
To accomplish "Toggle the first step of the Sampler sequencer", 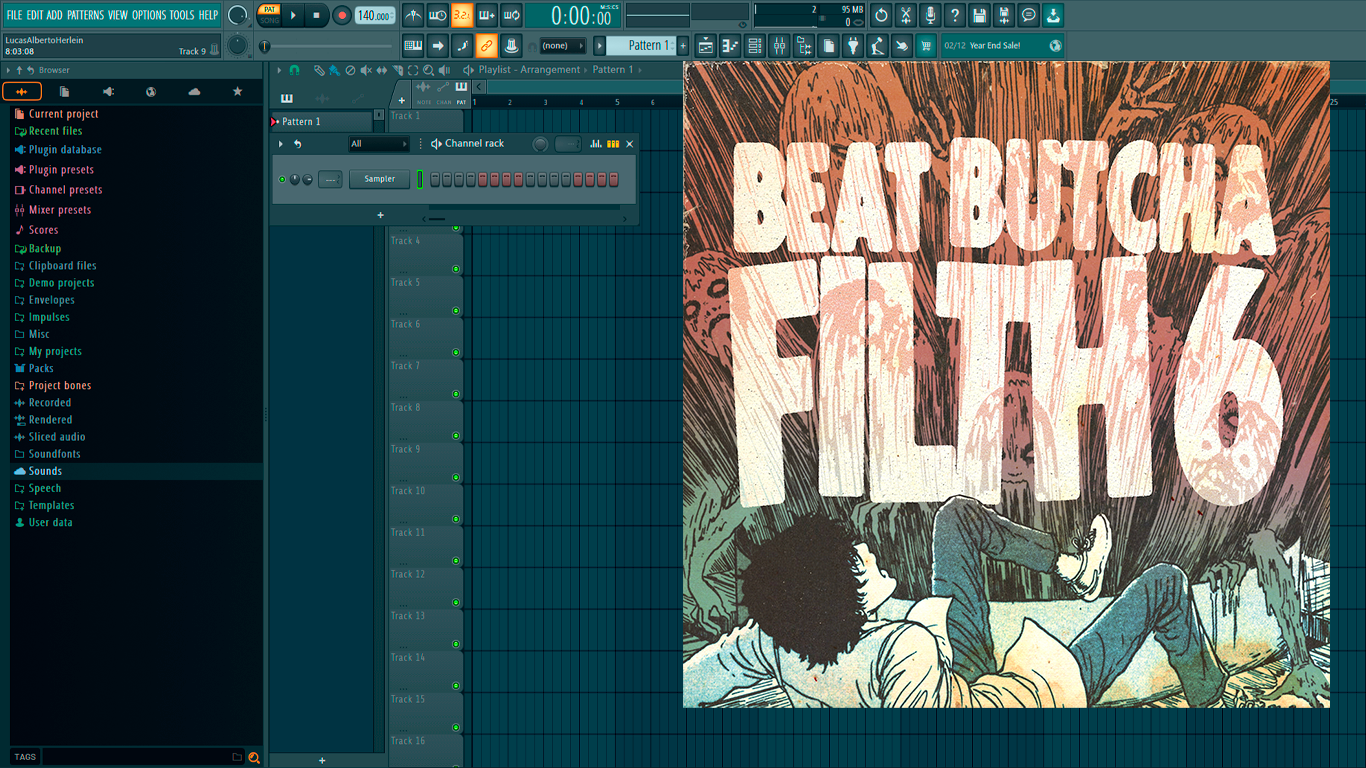I will click(x=435, y=179).
